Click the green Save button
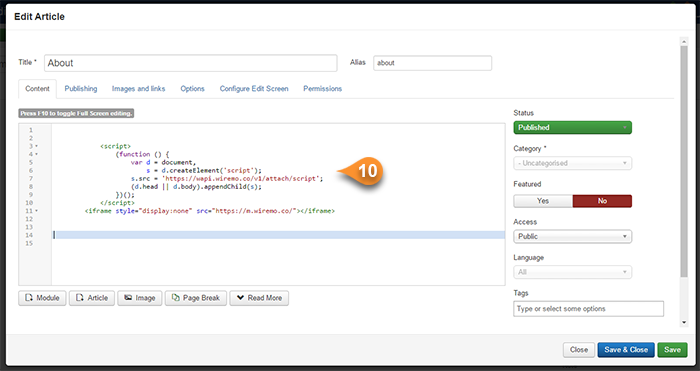This screenshot has width=700, height=371. pos(672,350)
